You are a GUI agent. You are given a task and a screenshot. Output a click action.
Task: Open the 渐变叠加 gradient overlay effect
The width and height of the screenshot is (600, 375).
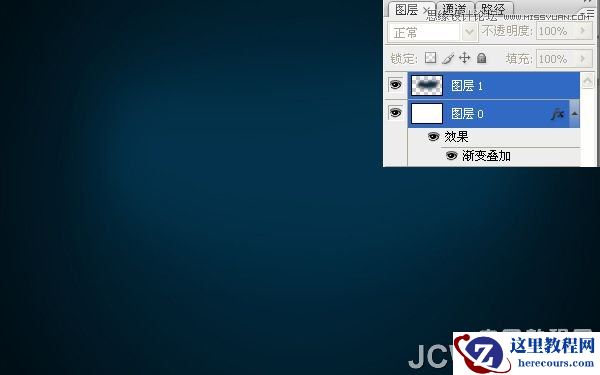pyautogui.click(x=486, y=156)
